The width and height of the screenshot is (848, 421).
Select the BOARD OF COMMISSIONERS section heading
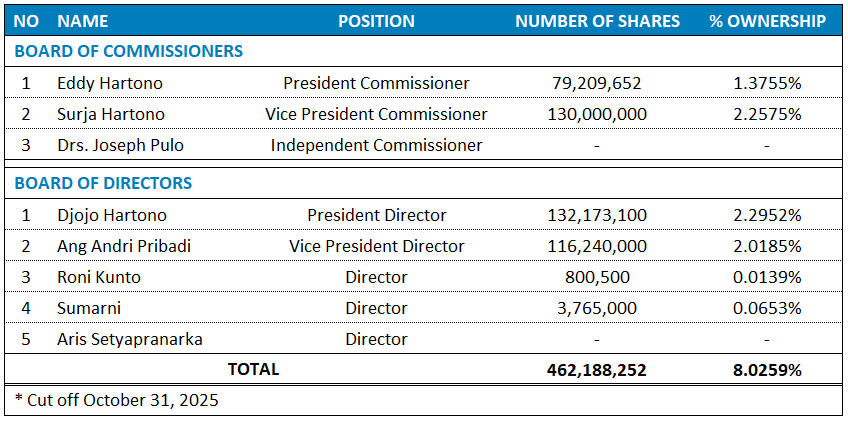pos(129,51)
